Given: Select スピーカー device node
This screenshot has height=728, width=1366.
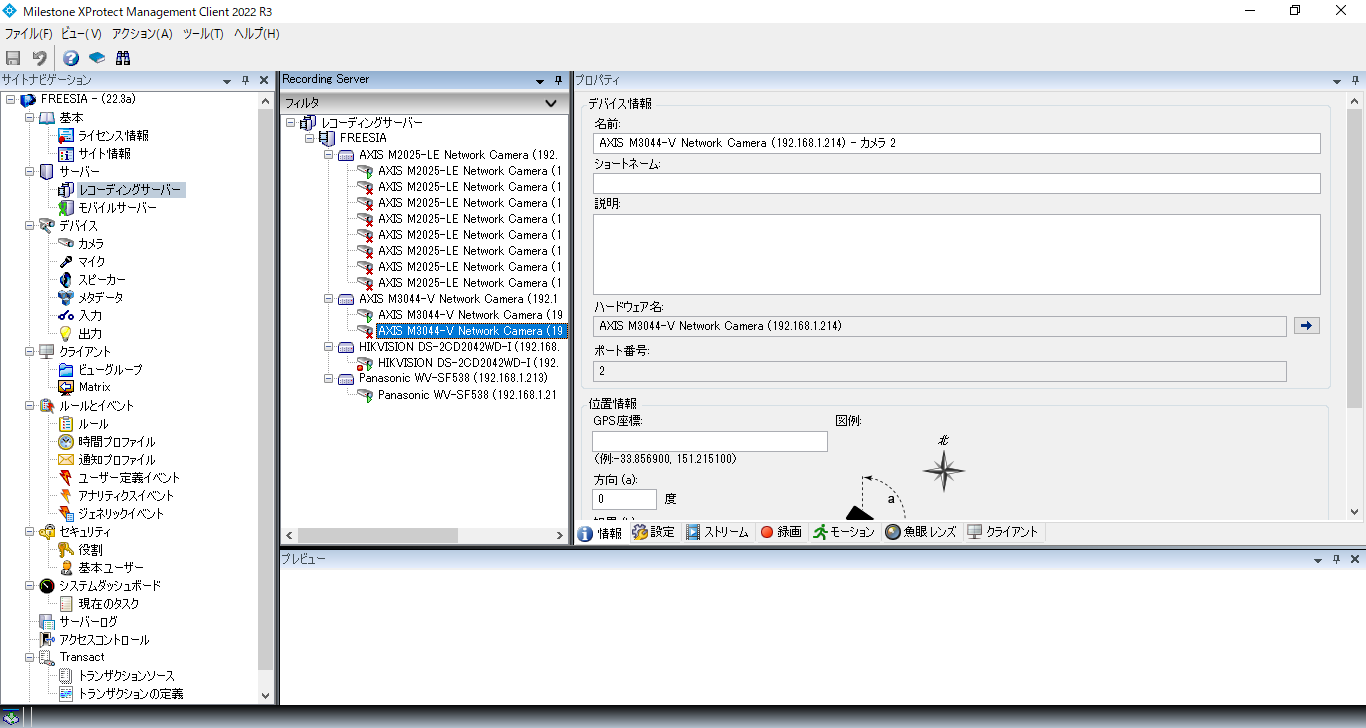Looking at the screenshot, I should [x=102, y=280].
